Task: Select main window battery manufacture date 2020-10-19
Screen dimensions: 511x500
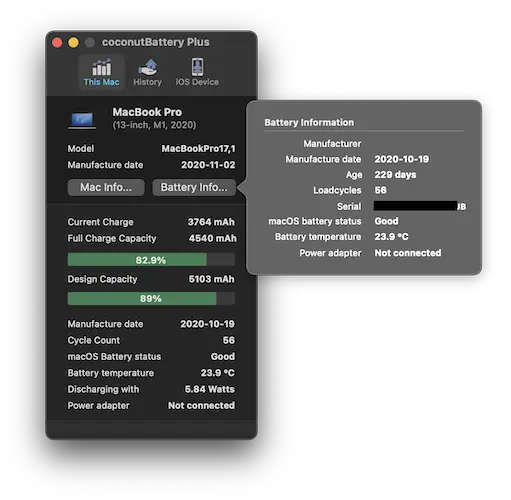Action: (x=207, y=324)
